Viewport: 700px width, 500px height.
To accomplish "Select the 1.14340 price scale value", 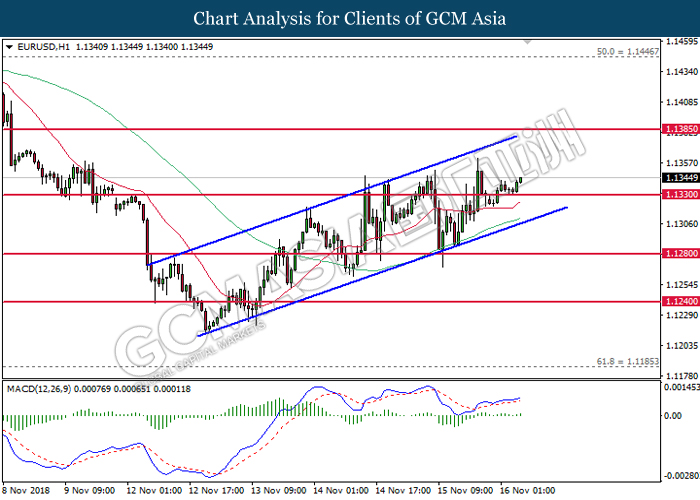I will click(682, 71).
